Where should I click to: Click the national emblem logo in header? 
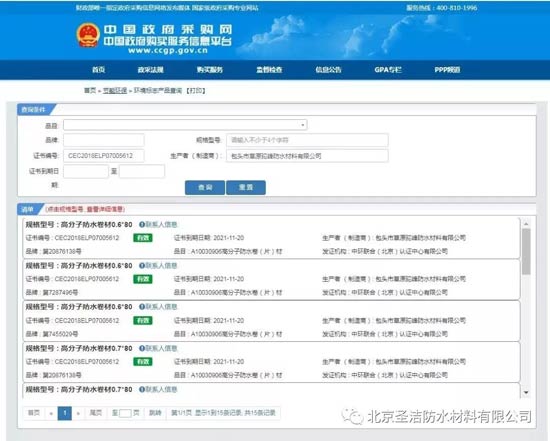click(88, 35)
